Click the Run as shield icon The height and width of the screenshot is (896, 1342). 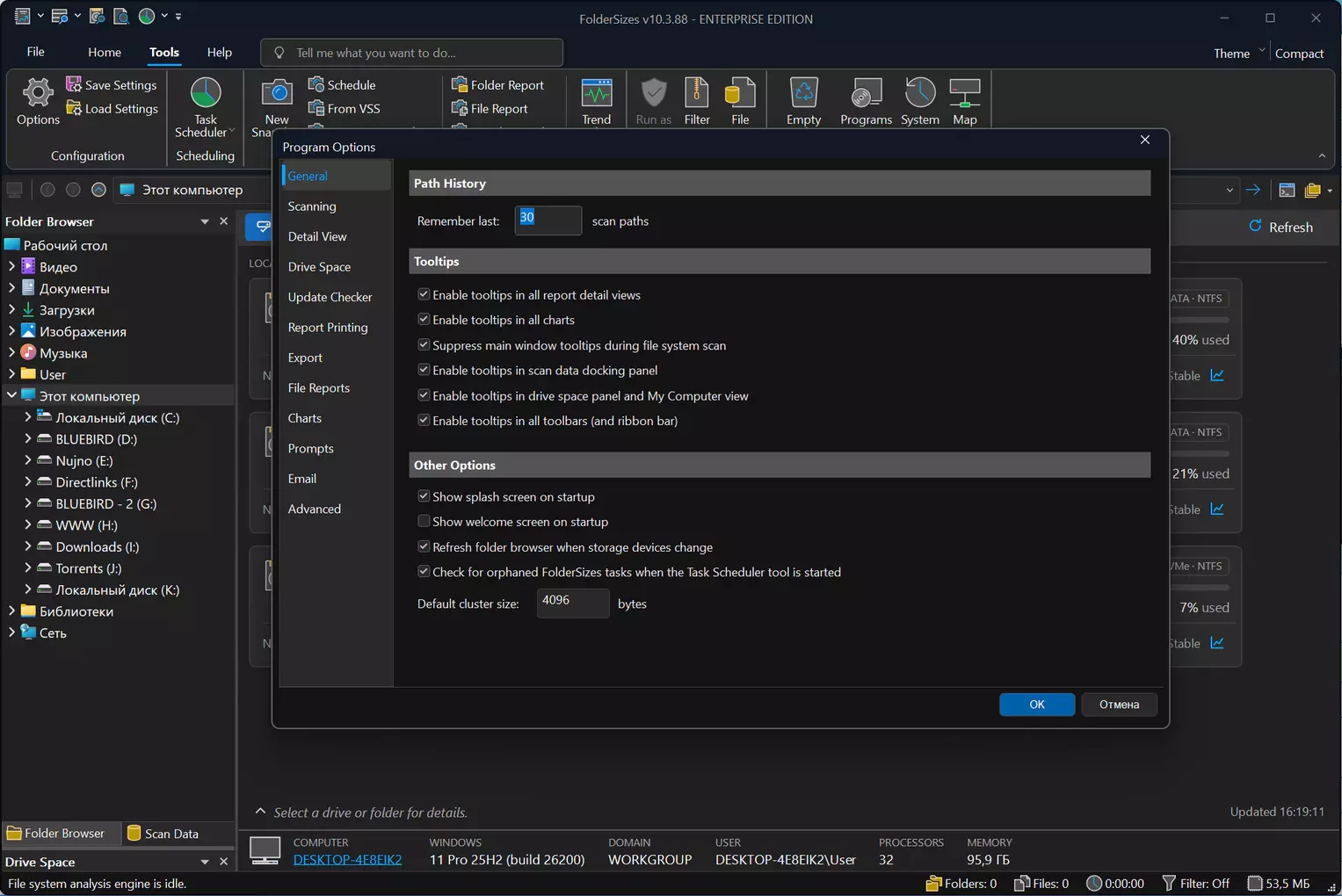click(653, 91)
